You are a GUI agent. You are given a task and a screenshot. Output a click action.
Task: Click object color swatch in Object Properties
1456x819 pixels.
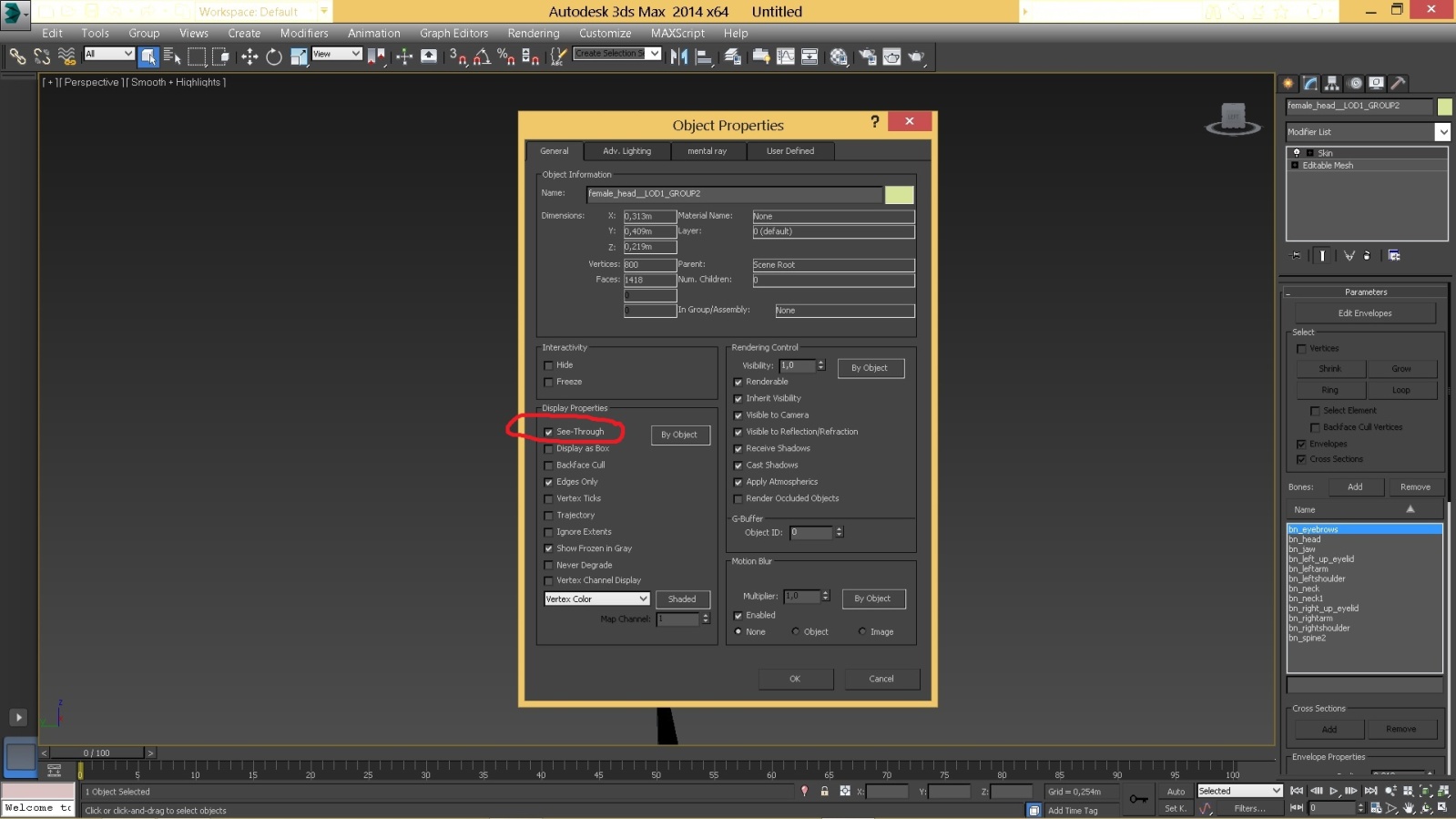click(x=900, y=195)
